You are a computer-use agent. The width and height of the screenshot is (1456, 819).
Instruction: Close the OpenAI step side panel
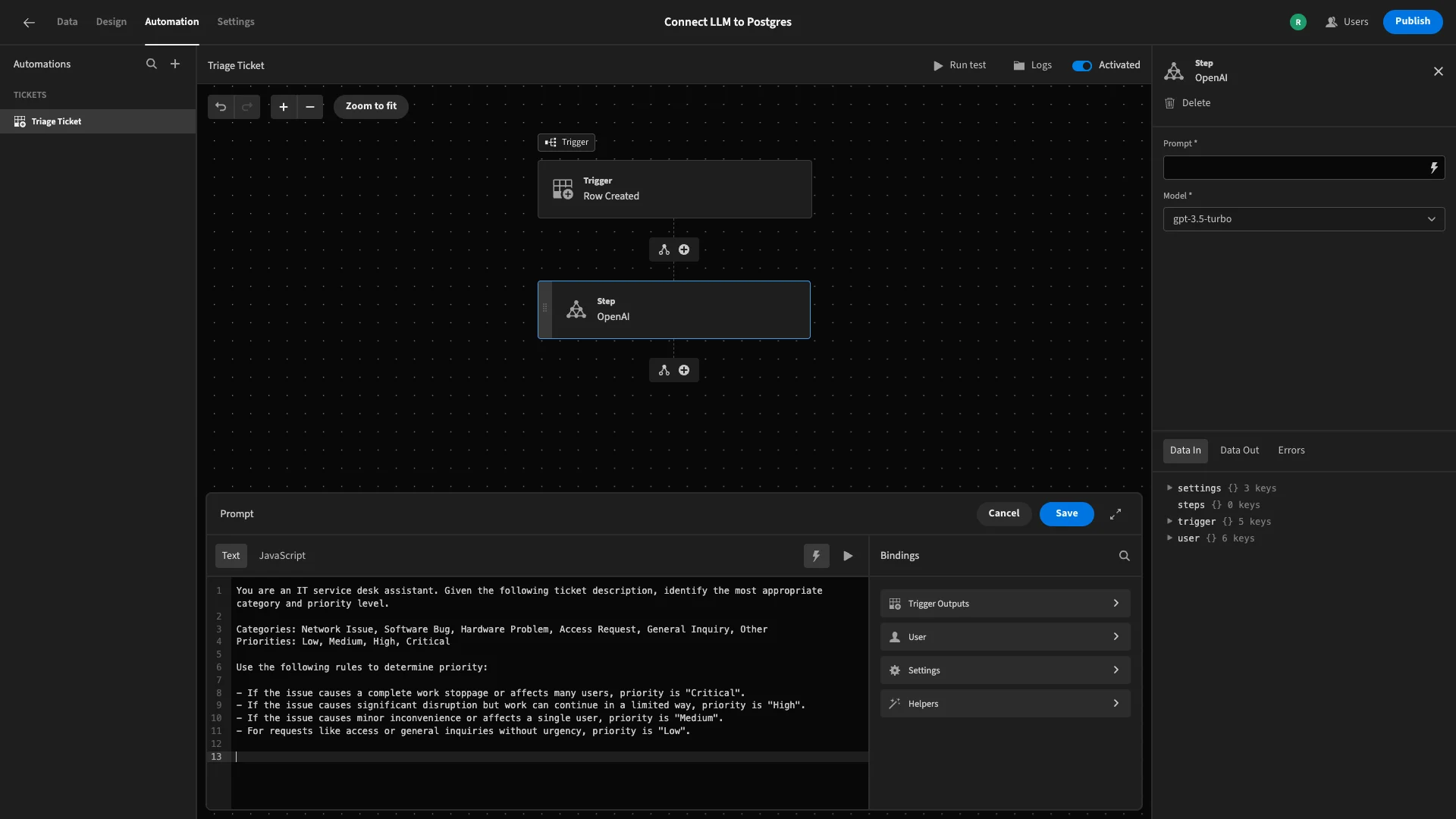(x=1439, y=71)
